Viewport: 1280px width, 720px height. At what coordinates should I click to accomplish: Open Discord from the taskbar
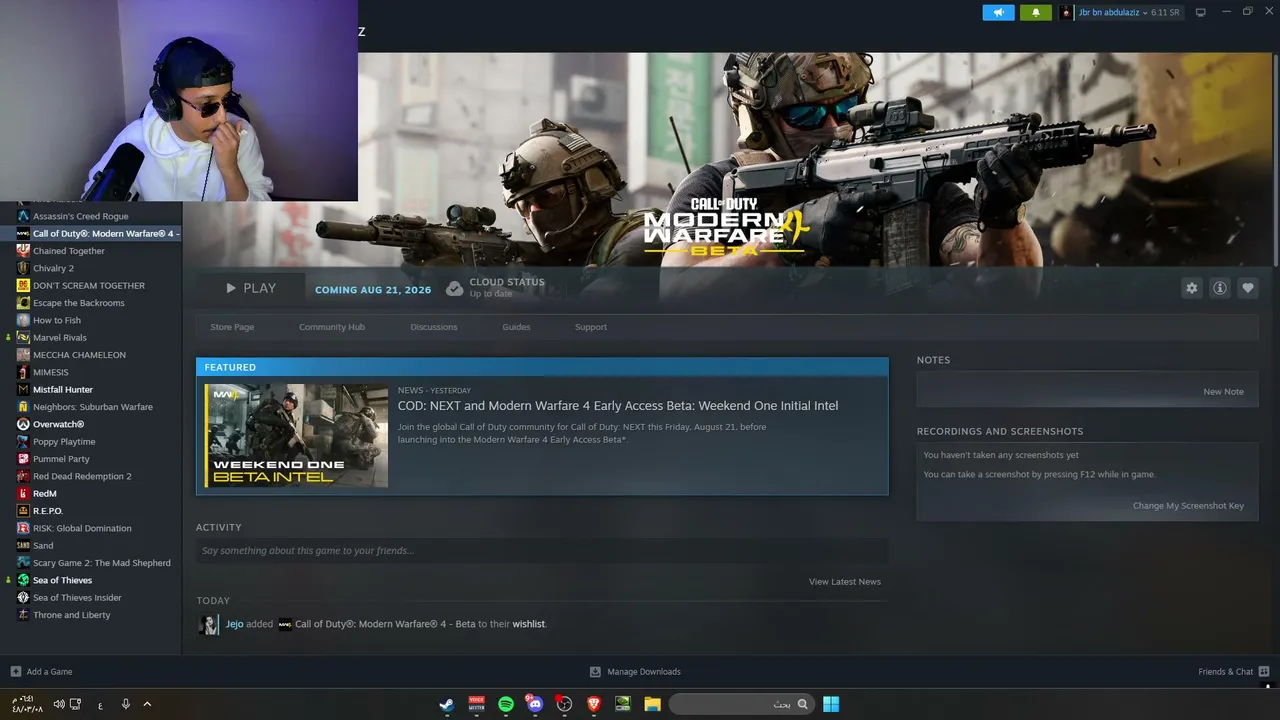[535, 704]
